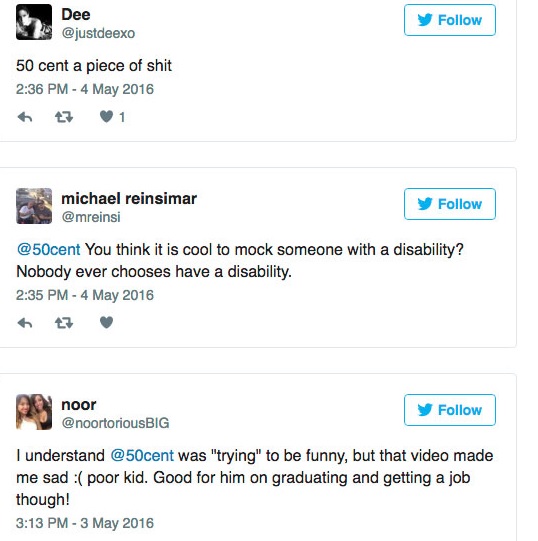The image size is (538, 541).
Task: Retweet michael reinsimar's tweet
Action: click(64, 323)
